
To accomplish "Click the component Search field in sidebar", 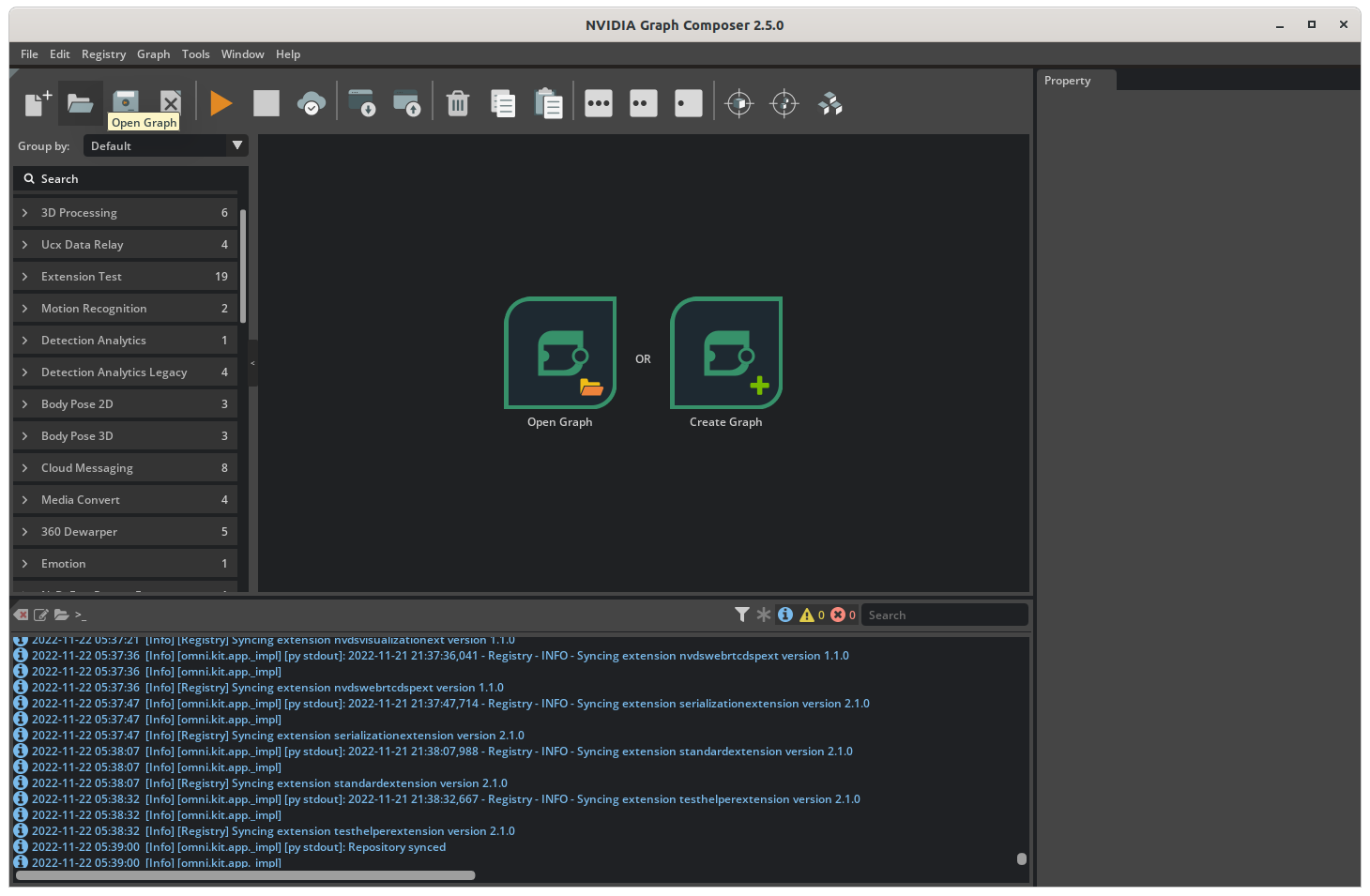I will 130,179.
